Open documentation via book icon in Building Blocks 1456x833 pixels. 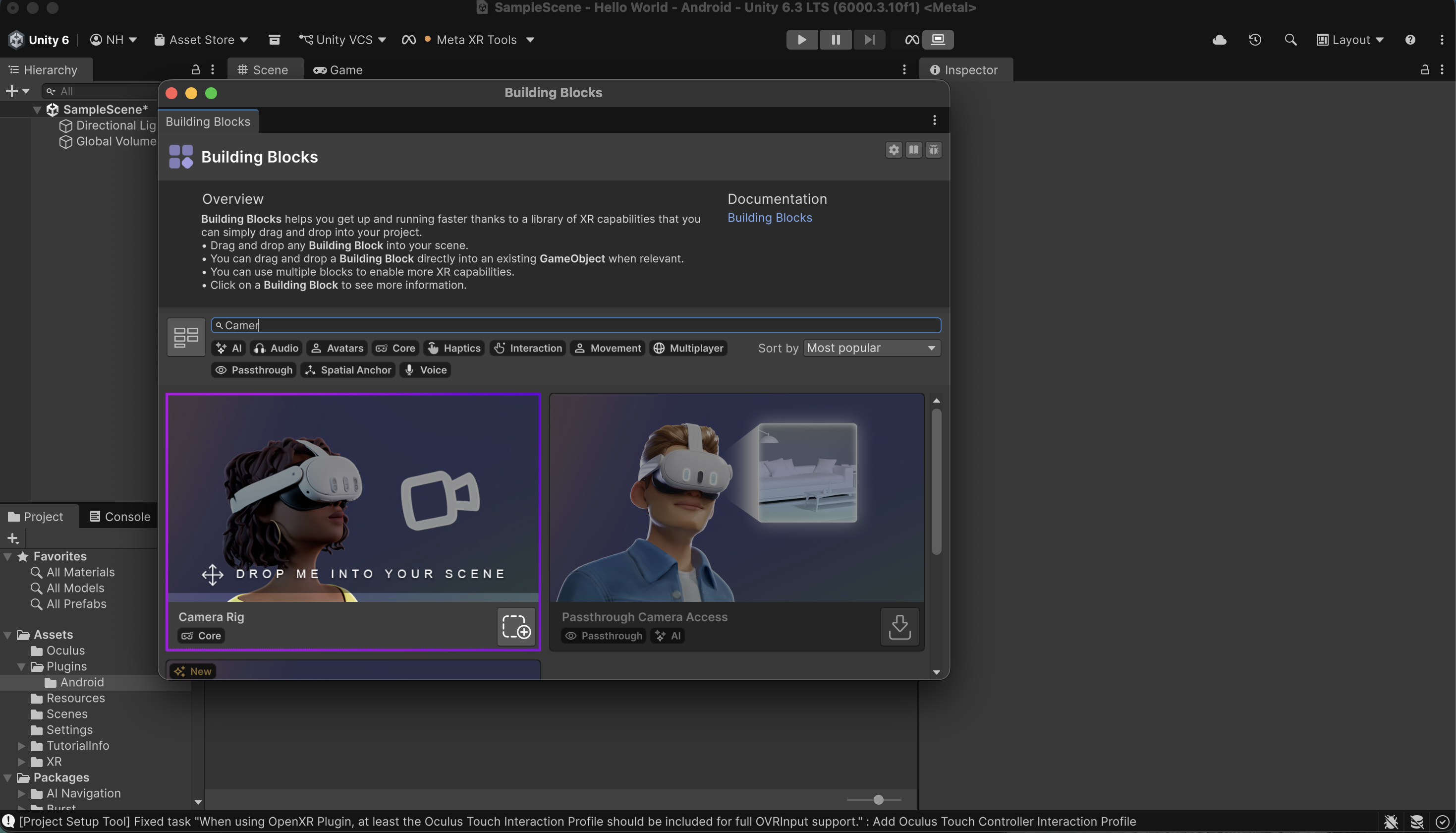click(x=913, y=149)
